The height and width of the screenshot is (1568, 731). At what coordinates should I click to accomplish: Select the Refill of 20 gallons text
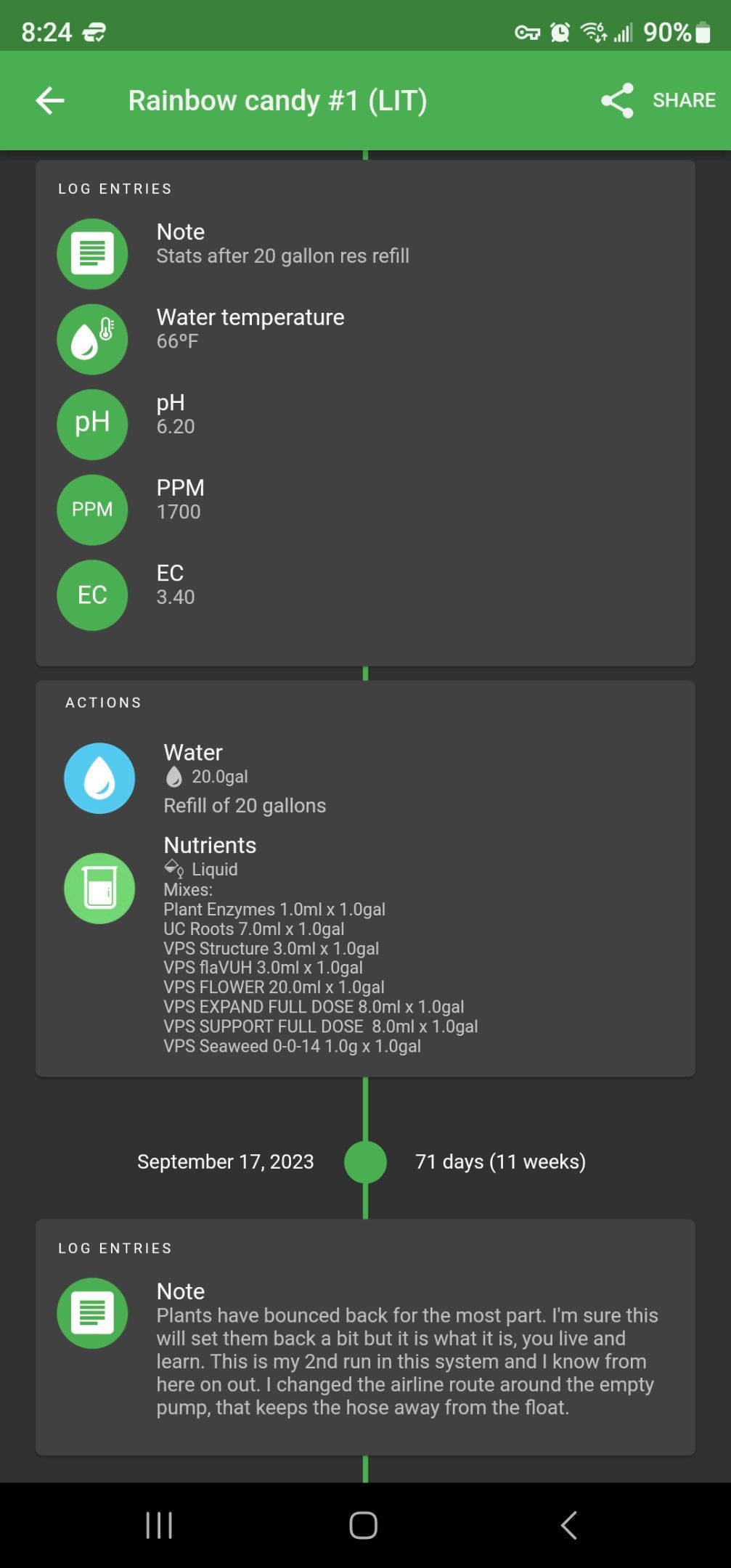[245, 805]
